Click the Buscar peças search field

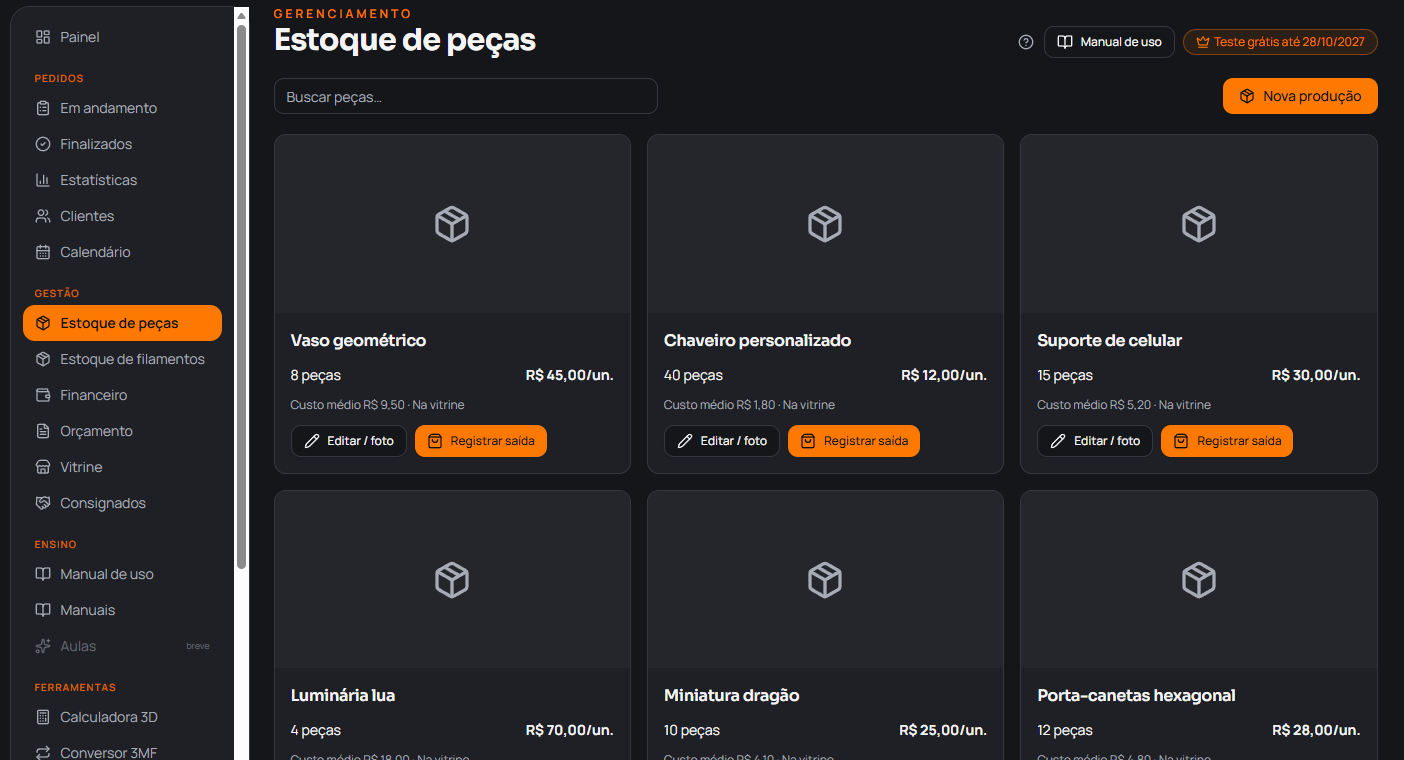(x=466, y=96)
